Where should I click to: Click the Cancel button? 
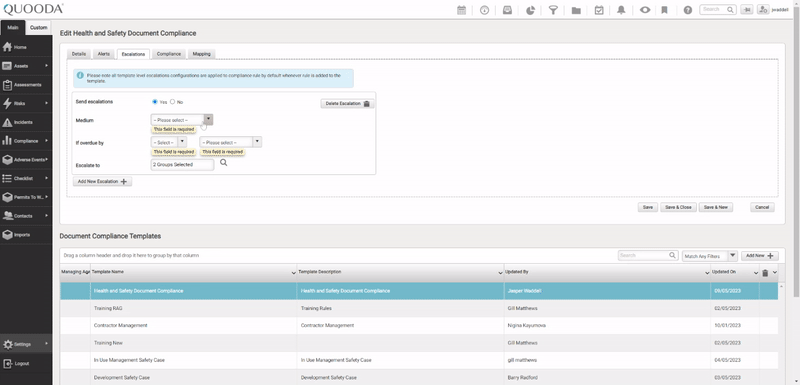pyautogui.click(x=762, y=207)
